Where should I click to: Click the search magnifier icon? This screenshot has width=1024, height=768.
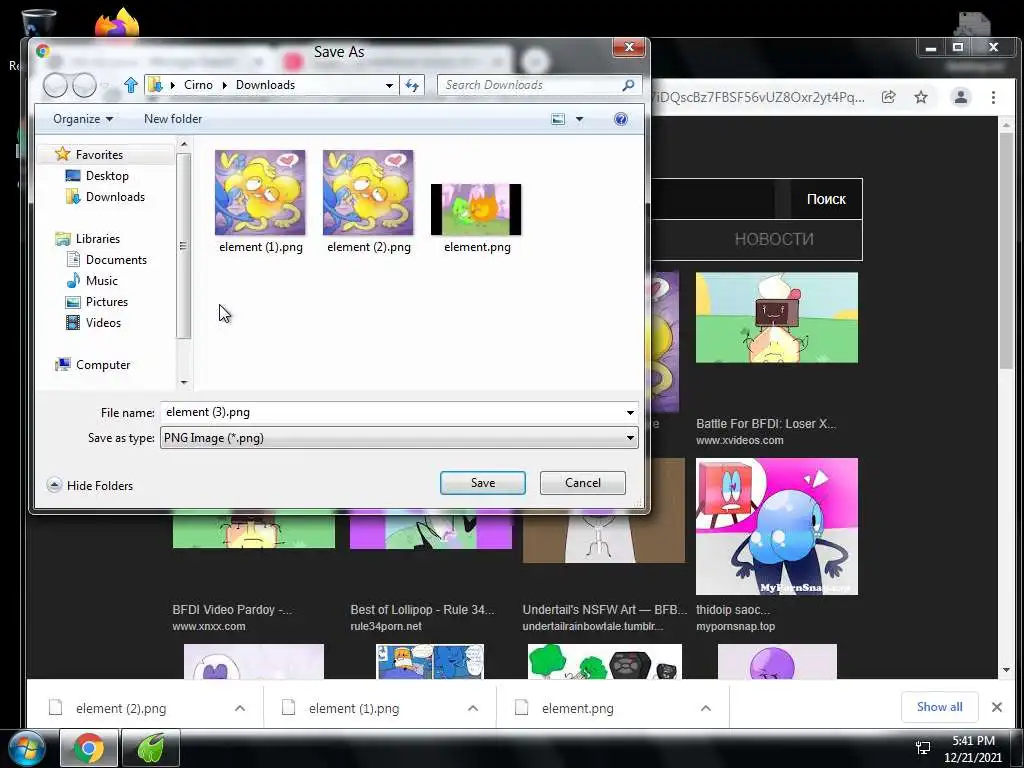pos(628,85)
